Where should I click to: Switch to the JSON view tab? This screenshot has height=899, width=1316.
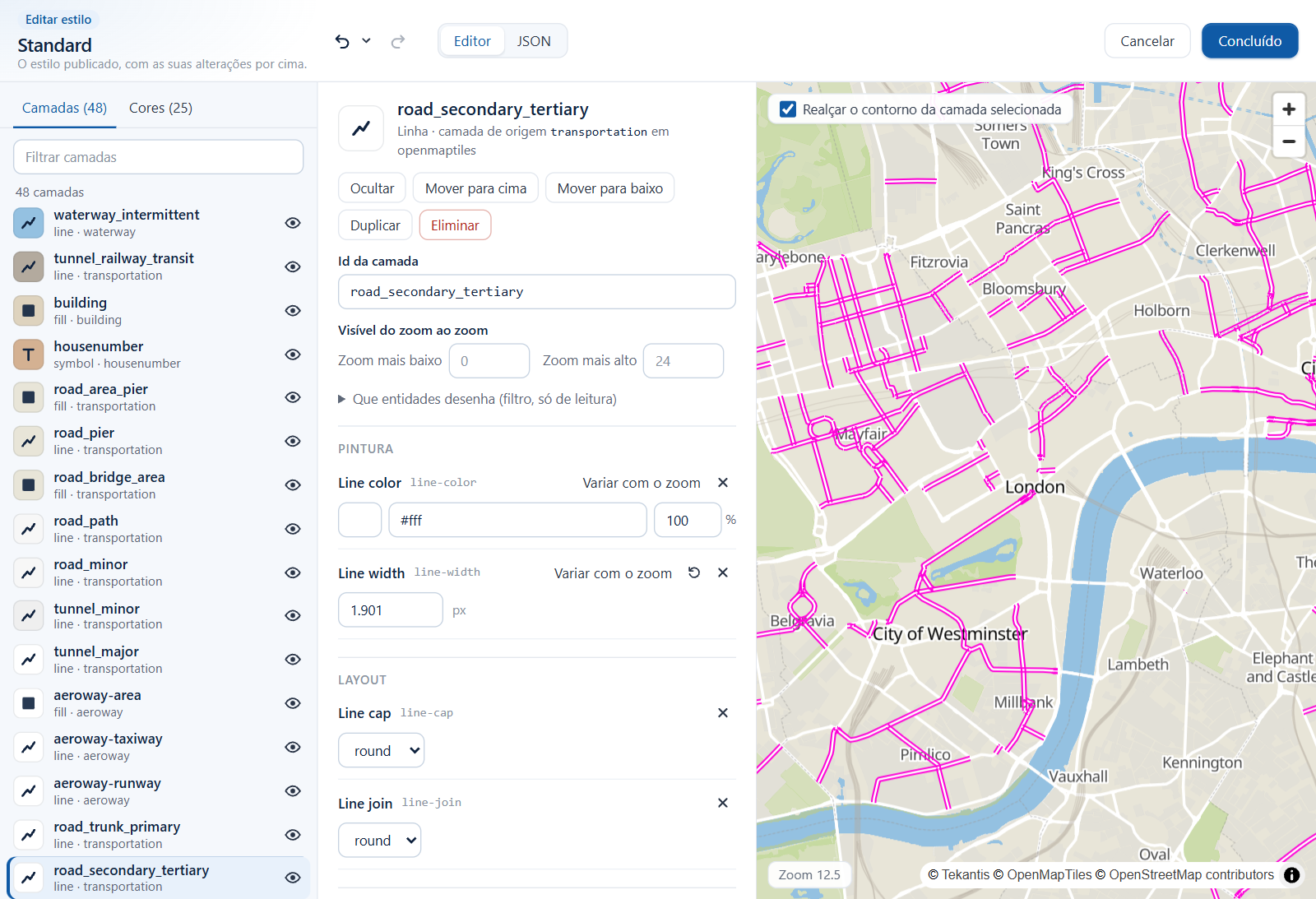(534, 41)
